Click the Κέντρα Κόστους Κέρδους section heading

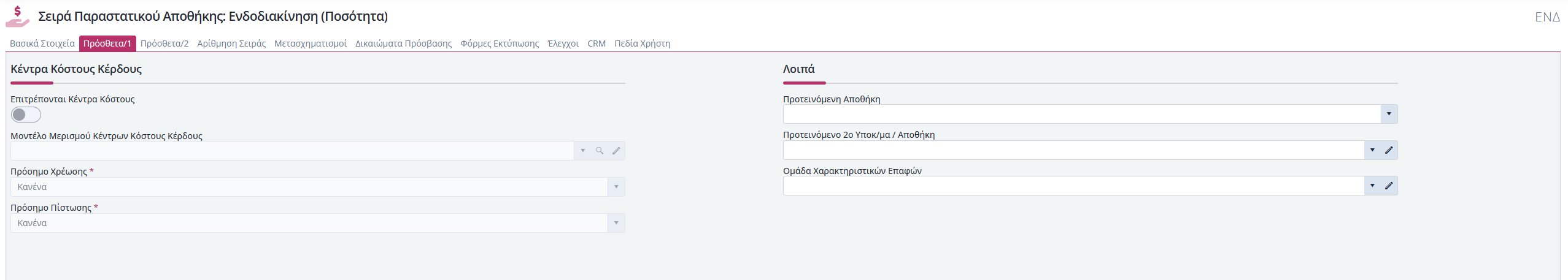click(76, 69)
